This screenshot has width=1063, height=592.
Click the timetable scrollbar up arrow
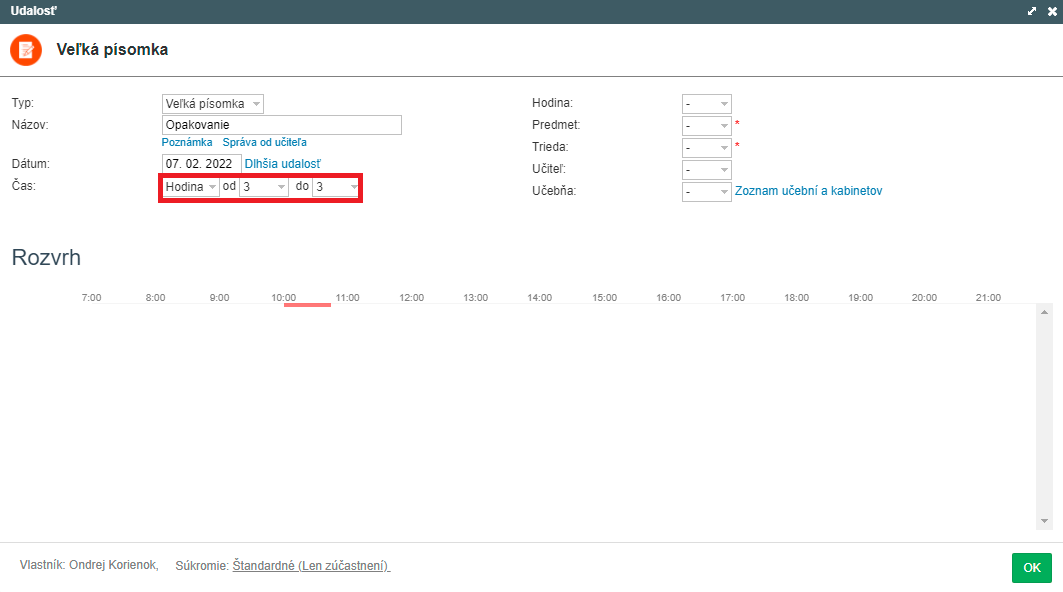tap(1044, 312)
